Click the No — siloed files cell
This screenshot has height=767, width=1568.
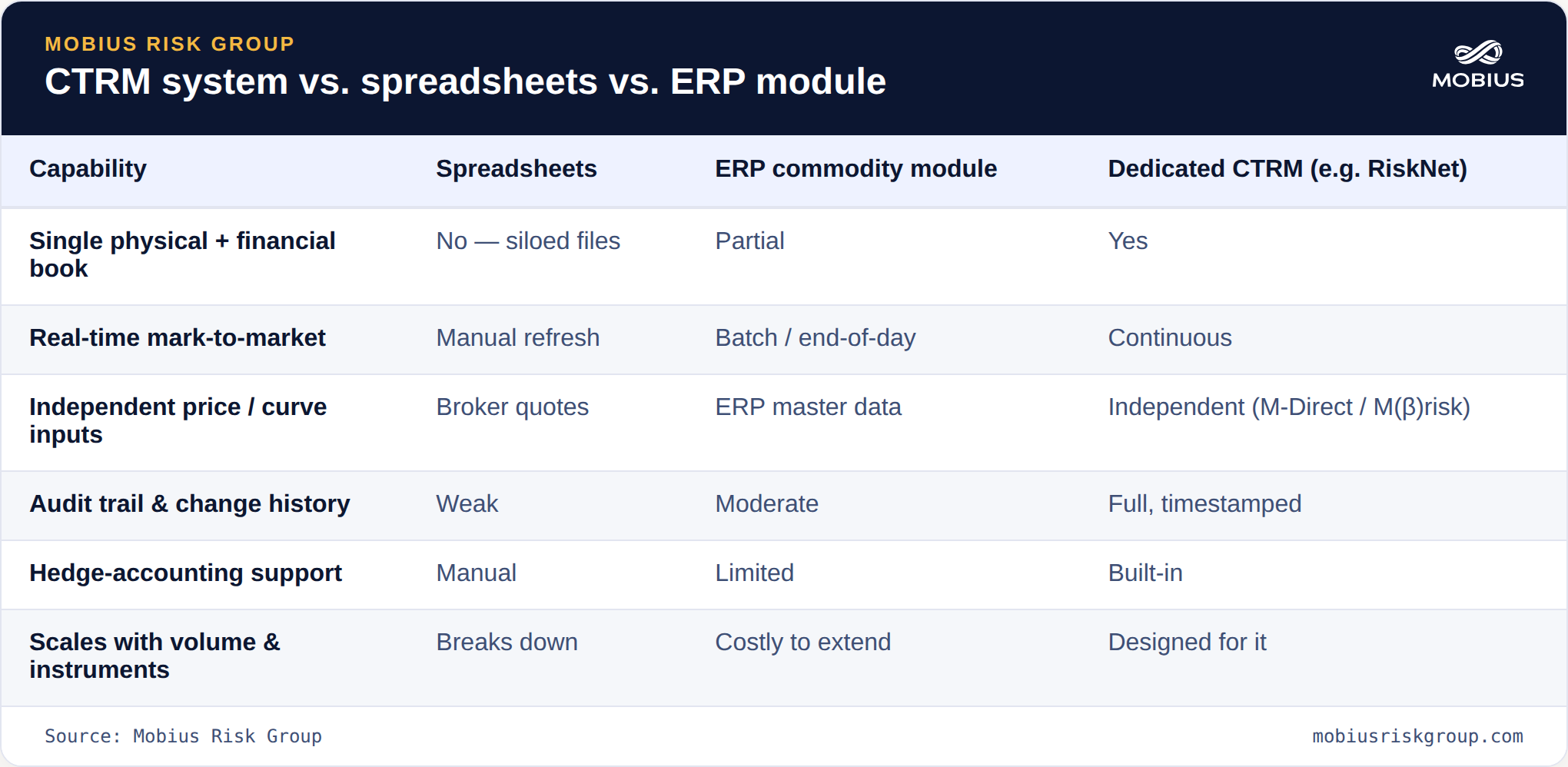point(528,241)
